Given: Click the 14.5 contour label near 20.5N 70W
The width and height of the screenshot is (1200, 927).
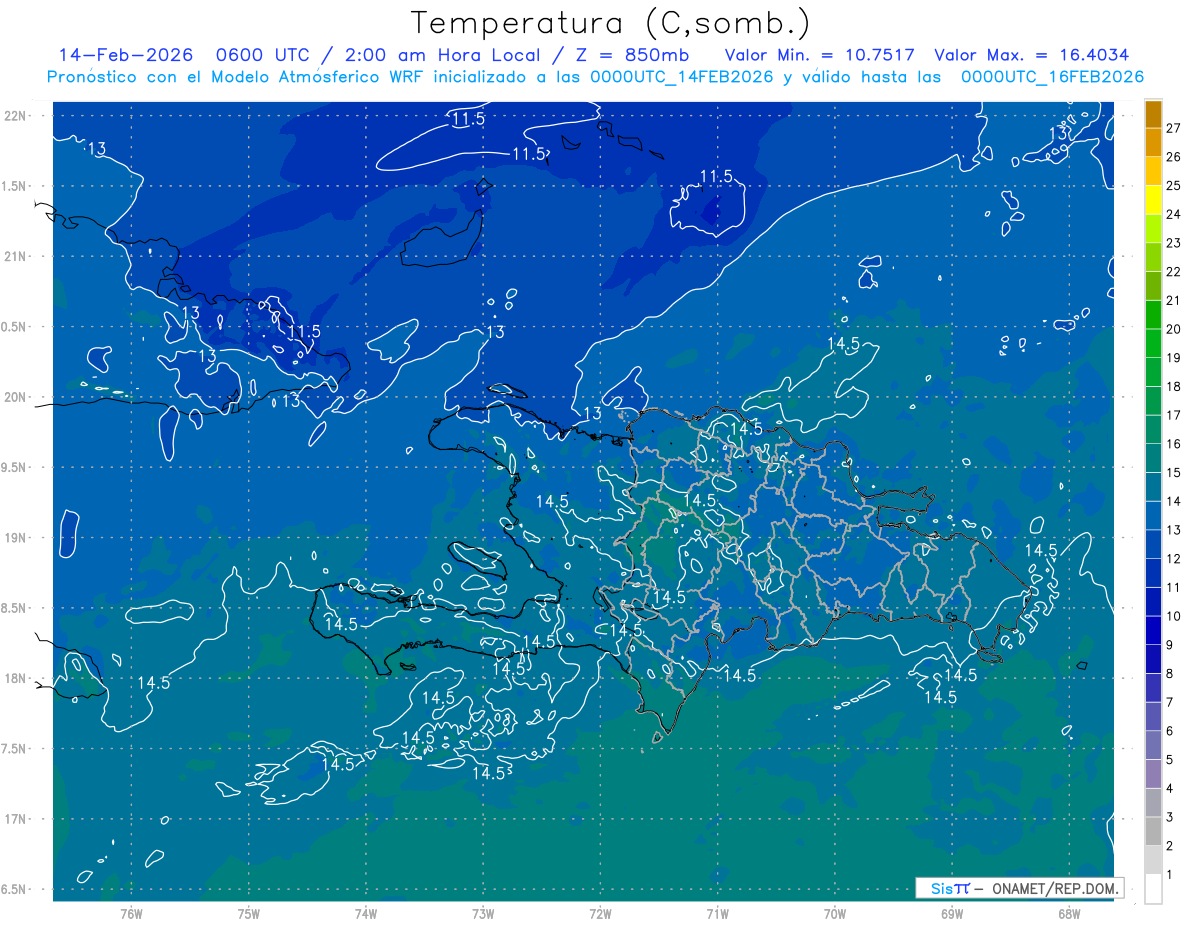Looking at the screenshot, I should (843, 343).
